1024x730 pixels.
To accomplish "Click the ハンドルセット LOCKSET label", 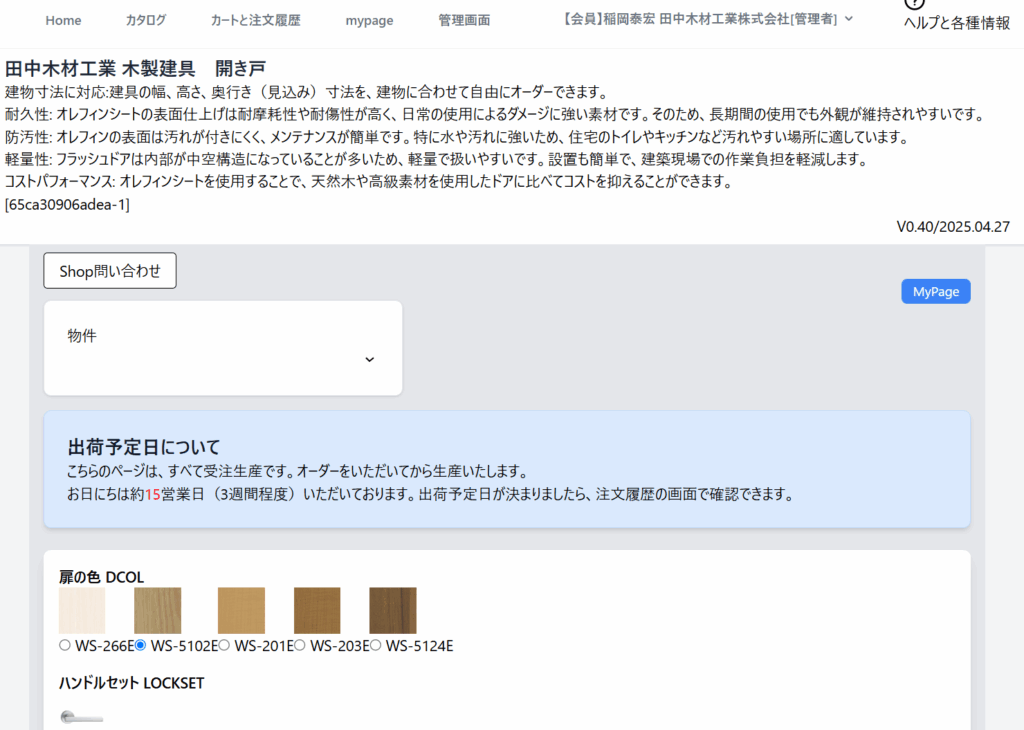I will coord(131,683).
